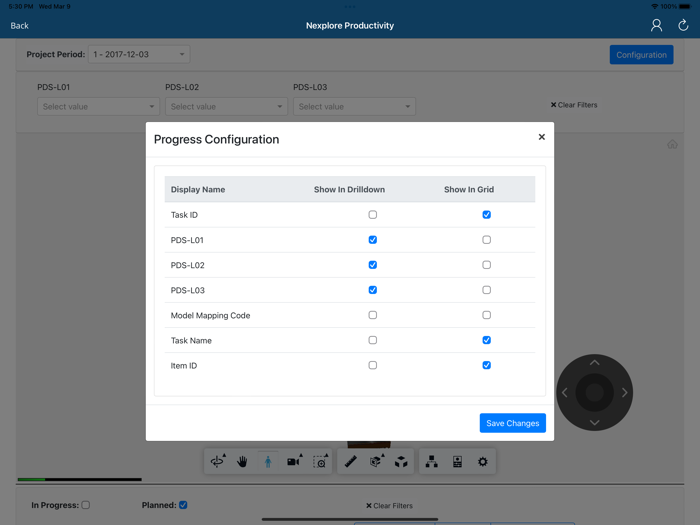Image resolution: width=700 pixels, height=525 pixels.
Task: Go Back using header link
Action: coord(20,25)
